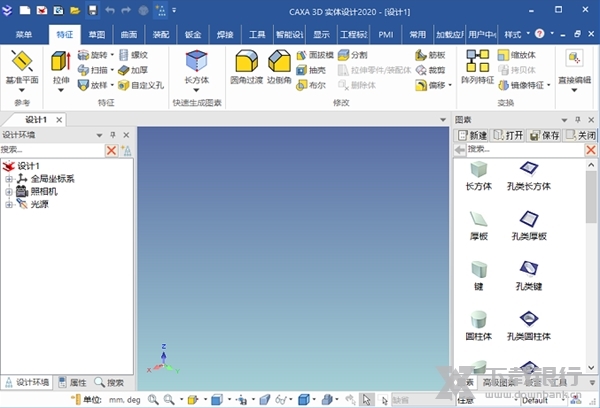Apply 边倒角 chamfer tool

tap(279, 67)
